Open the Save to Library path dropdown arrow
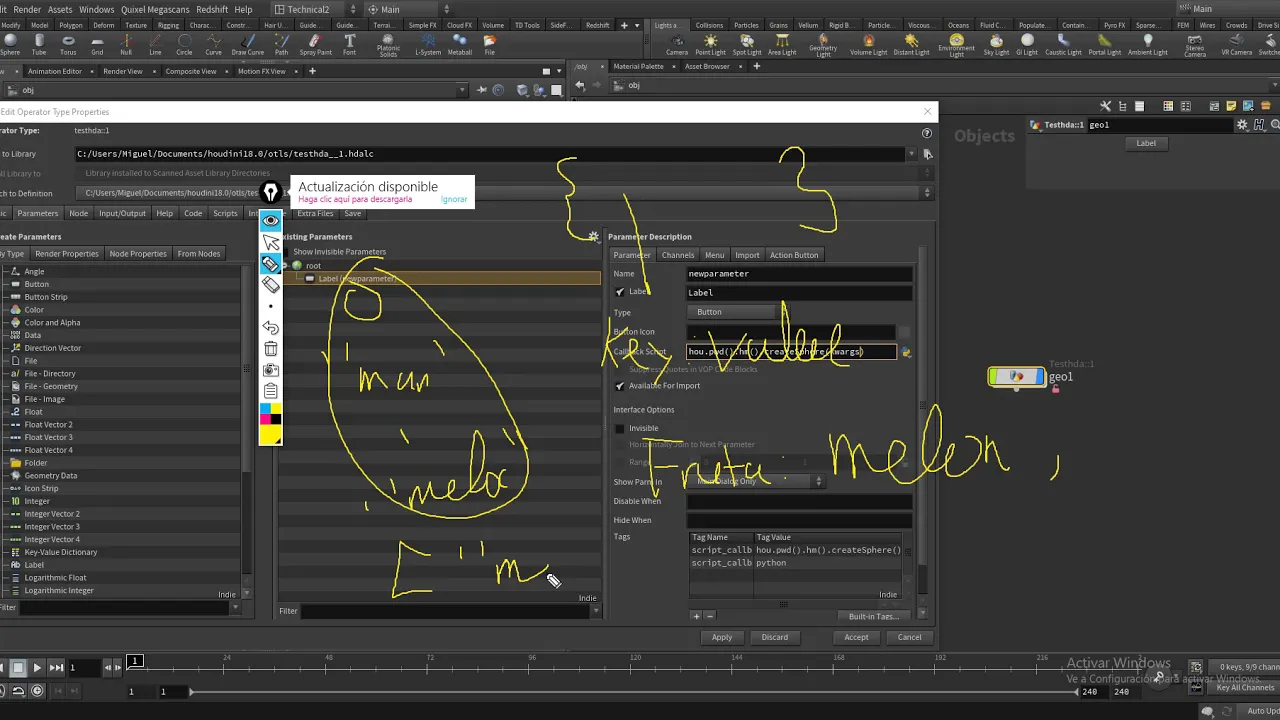The image size is (1280, 720). click(911, 154)
